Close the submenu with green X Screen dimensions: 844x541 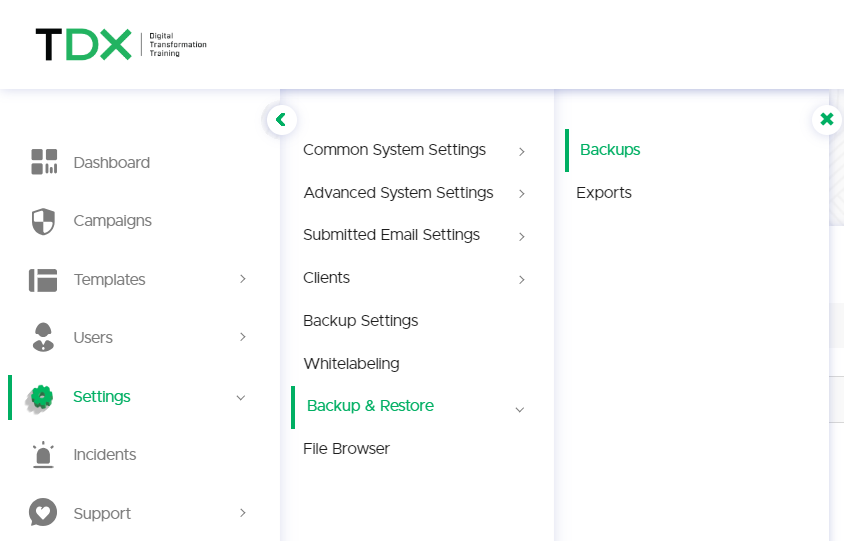point(827,119)
